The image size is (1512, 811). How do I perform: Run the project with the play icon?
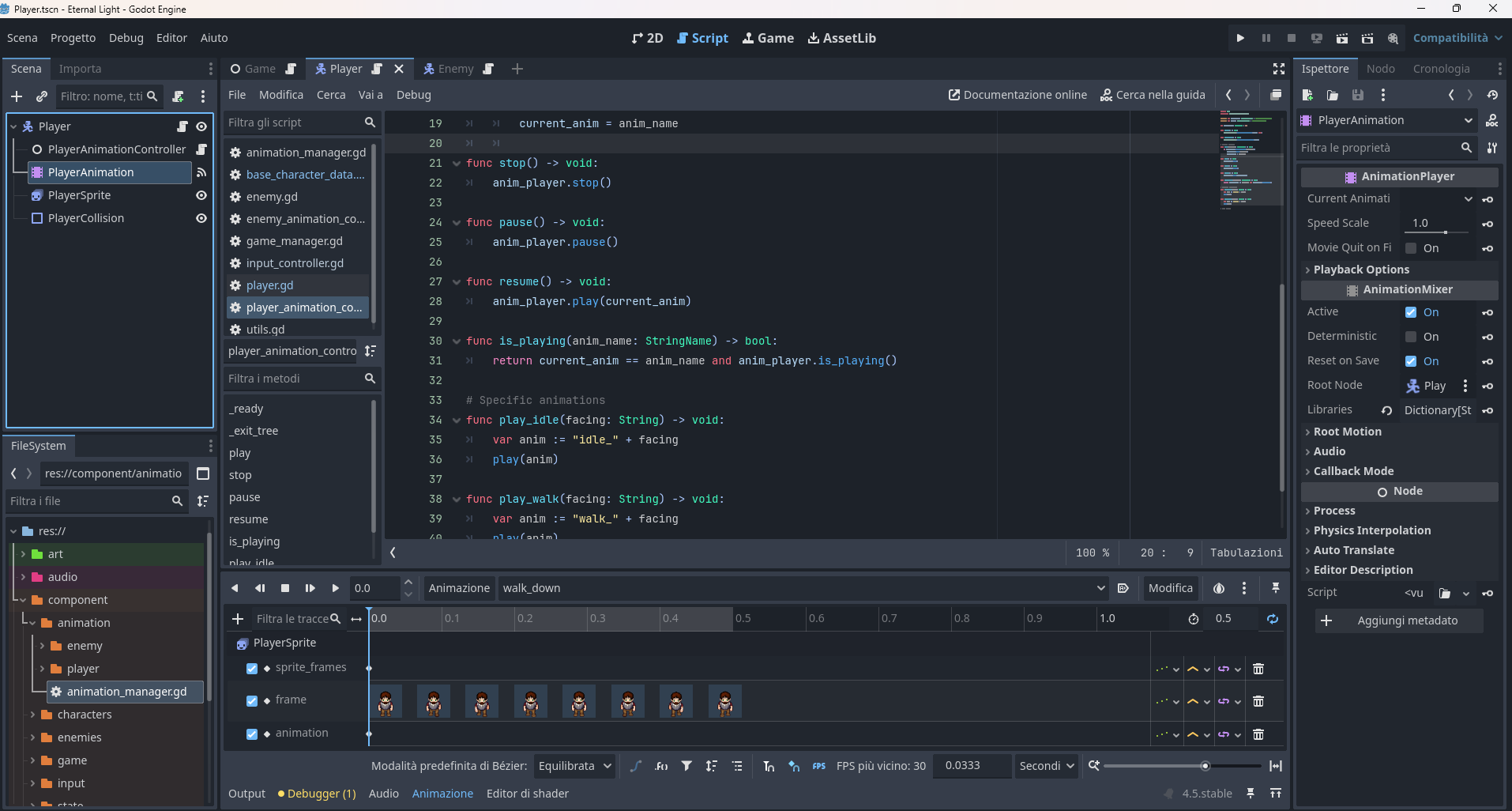(1240, 38)
